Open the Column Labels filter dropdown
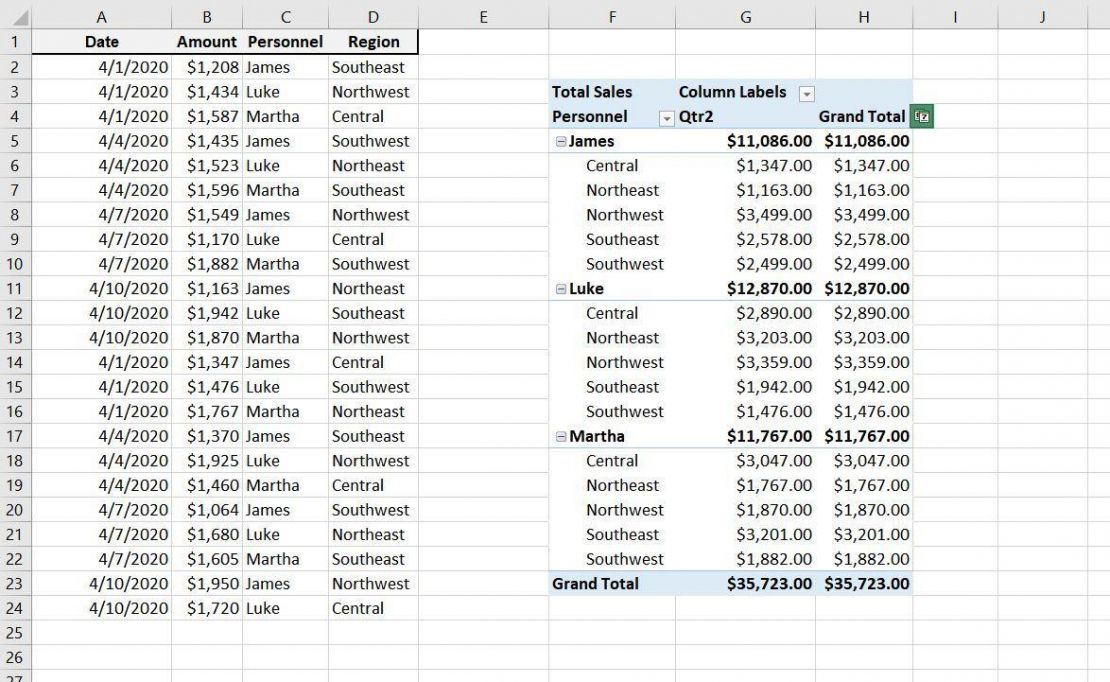1110x682 pixels. tap(806, 92)
